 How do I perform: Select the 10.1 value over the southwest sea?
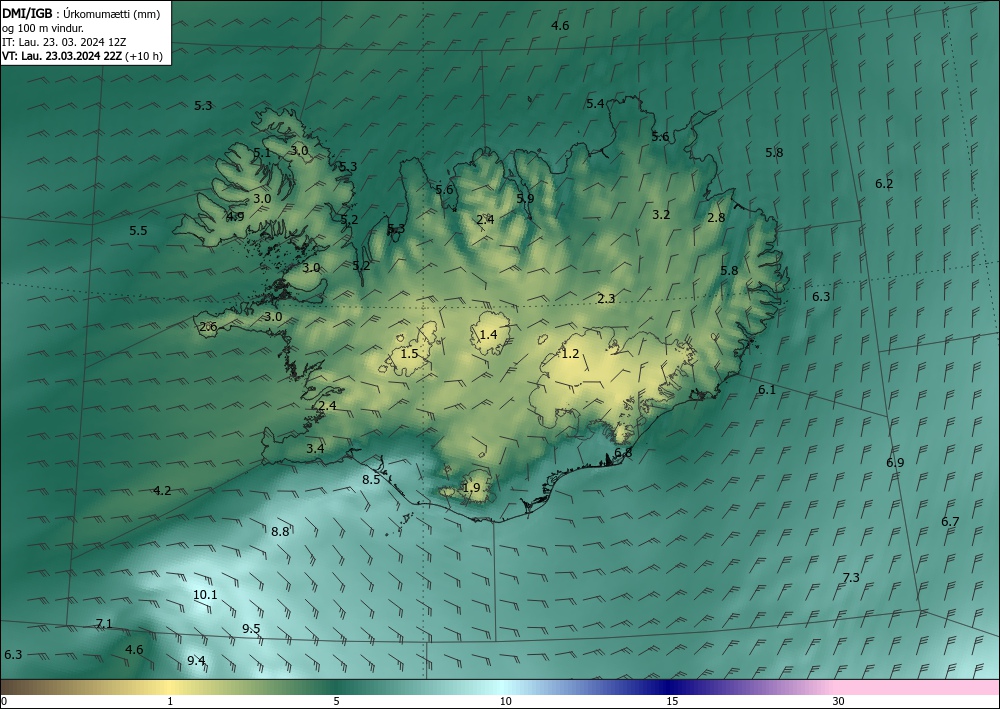pos(205,595)
